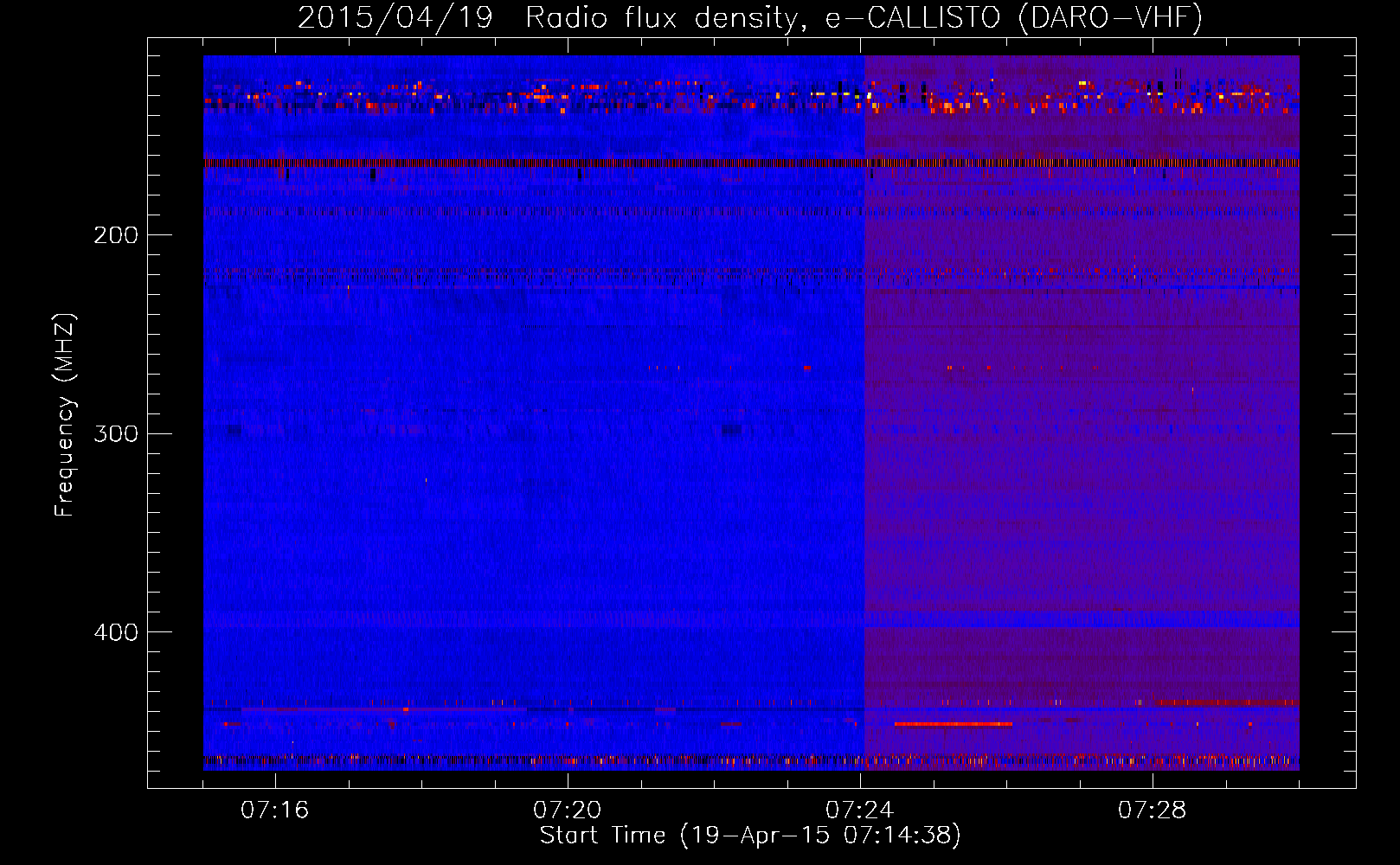Click the 300 frequency tick label
Screen dimensions: 1400x865
tap(116, 433)
